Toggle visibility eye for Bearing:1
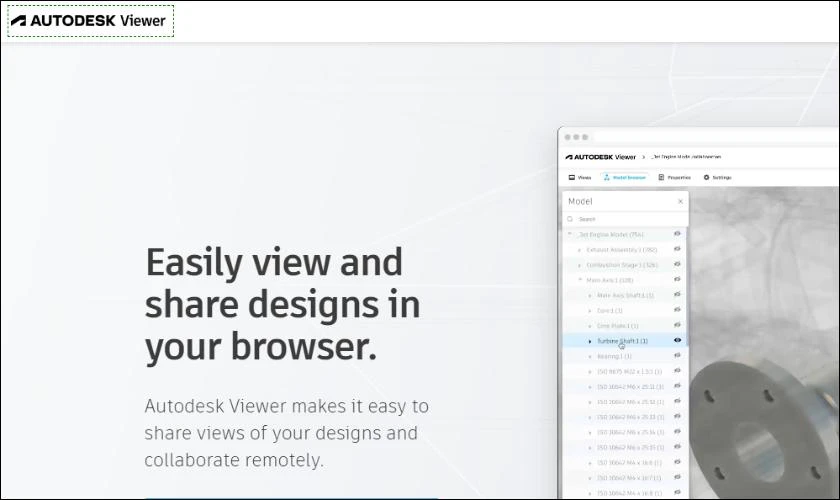The image size is (840, 500). point(677,355)
